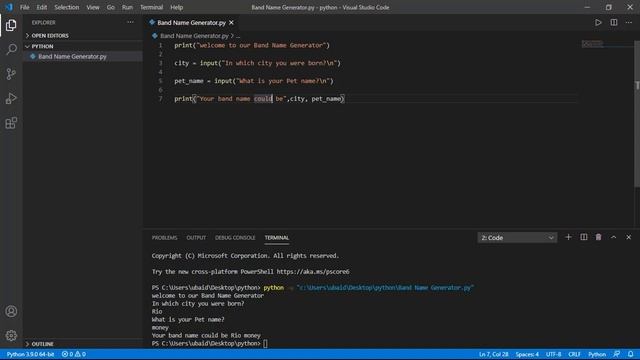Viewport: 640px width, 360px height.
Task: Click line number 7 in gutter
Action: tap(160, 99)
